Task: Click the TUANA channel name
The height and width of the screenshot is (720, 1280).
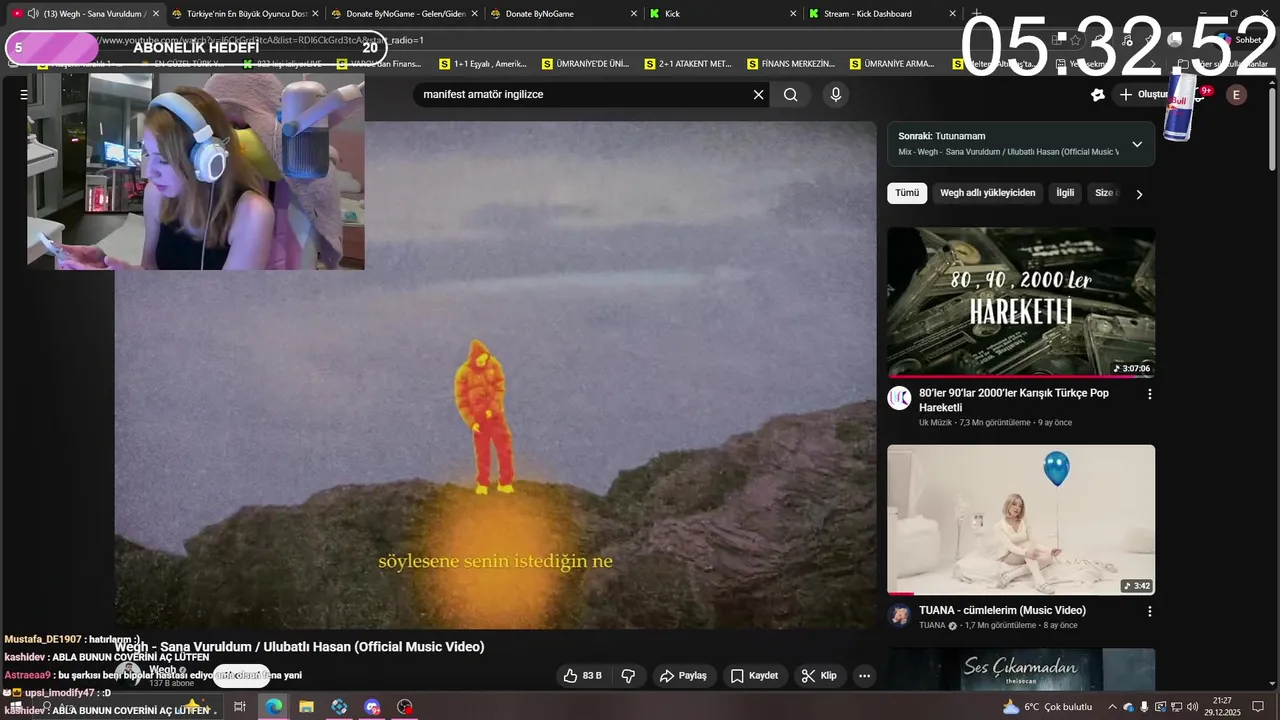Action: pyautogui.click(x=932, y=626)
